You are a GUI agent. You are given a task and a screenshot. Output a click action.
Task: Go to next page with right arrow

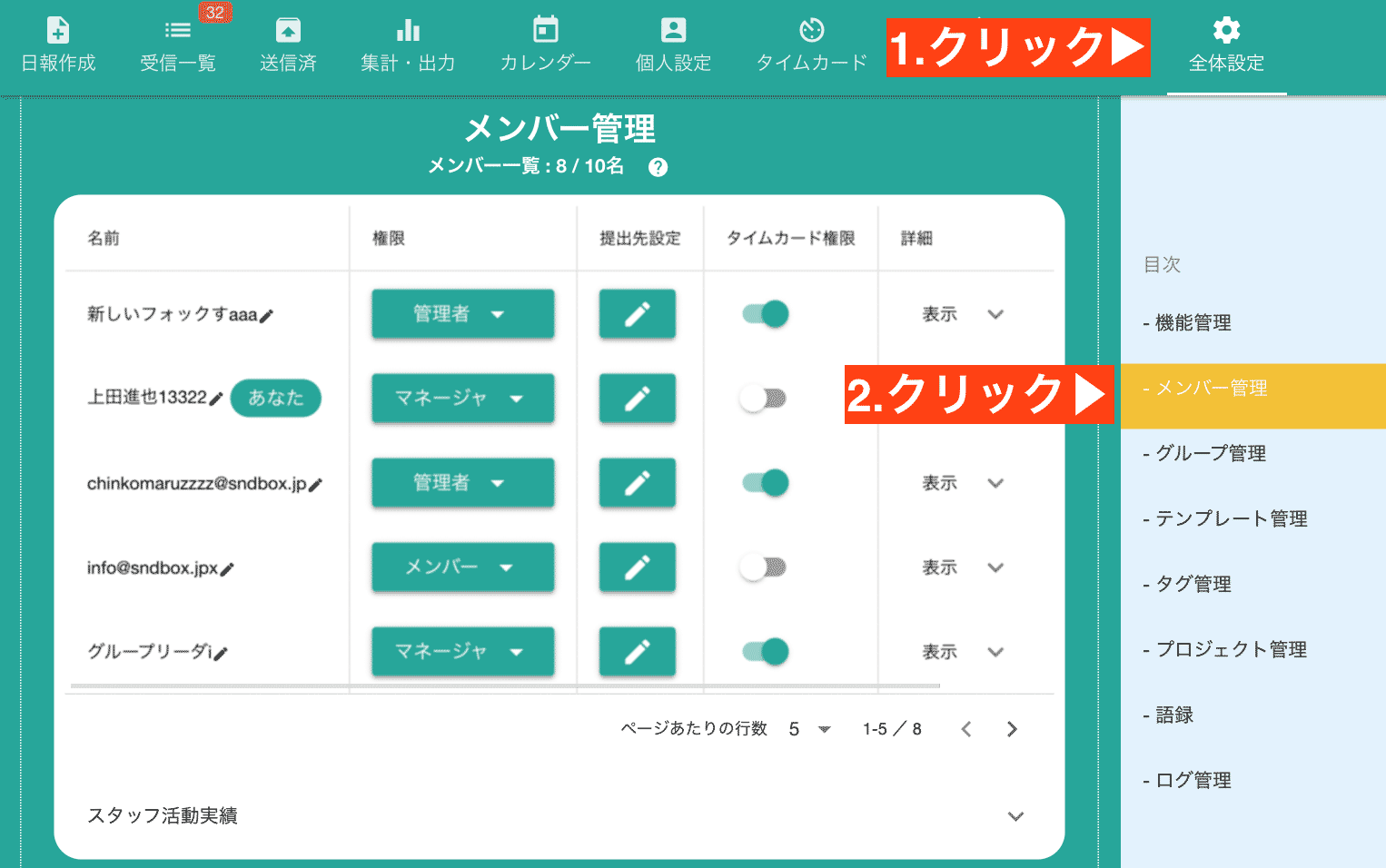tap(1012, 728)
